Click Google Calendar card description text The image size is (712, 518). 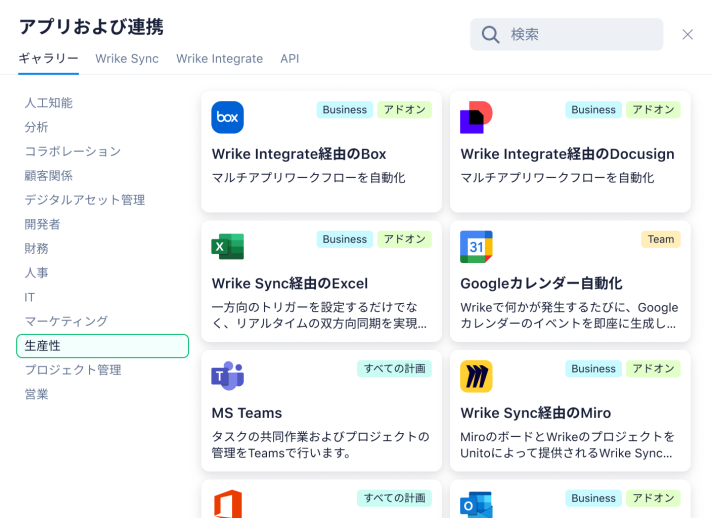[569, 316]
